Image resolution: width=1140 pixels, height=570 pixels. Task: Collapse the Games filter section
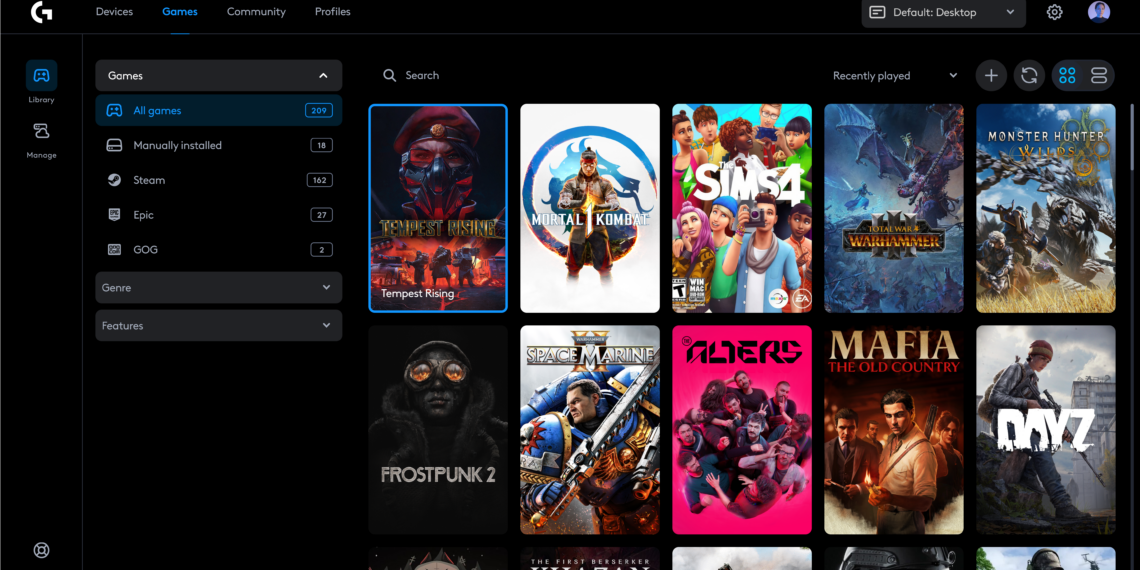coord(219,76)
